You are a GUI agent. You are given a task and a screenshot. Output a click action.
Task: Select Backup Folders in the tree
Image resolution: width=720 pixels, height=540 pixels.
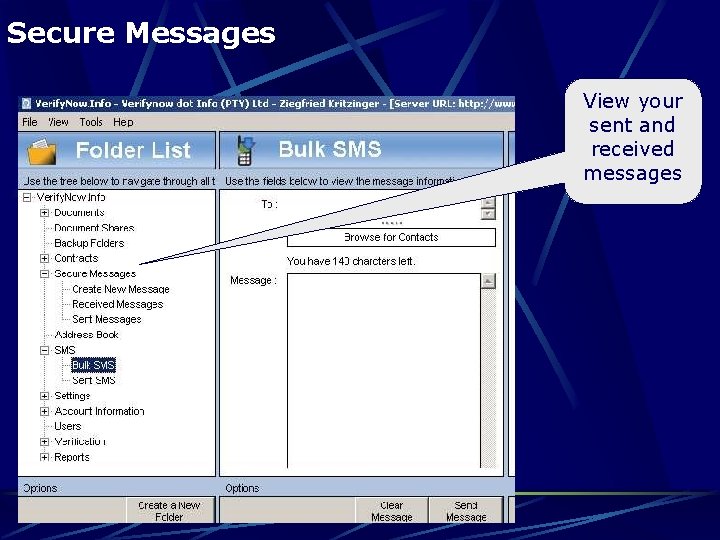pos(89,243)
